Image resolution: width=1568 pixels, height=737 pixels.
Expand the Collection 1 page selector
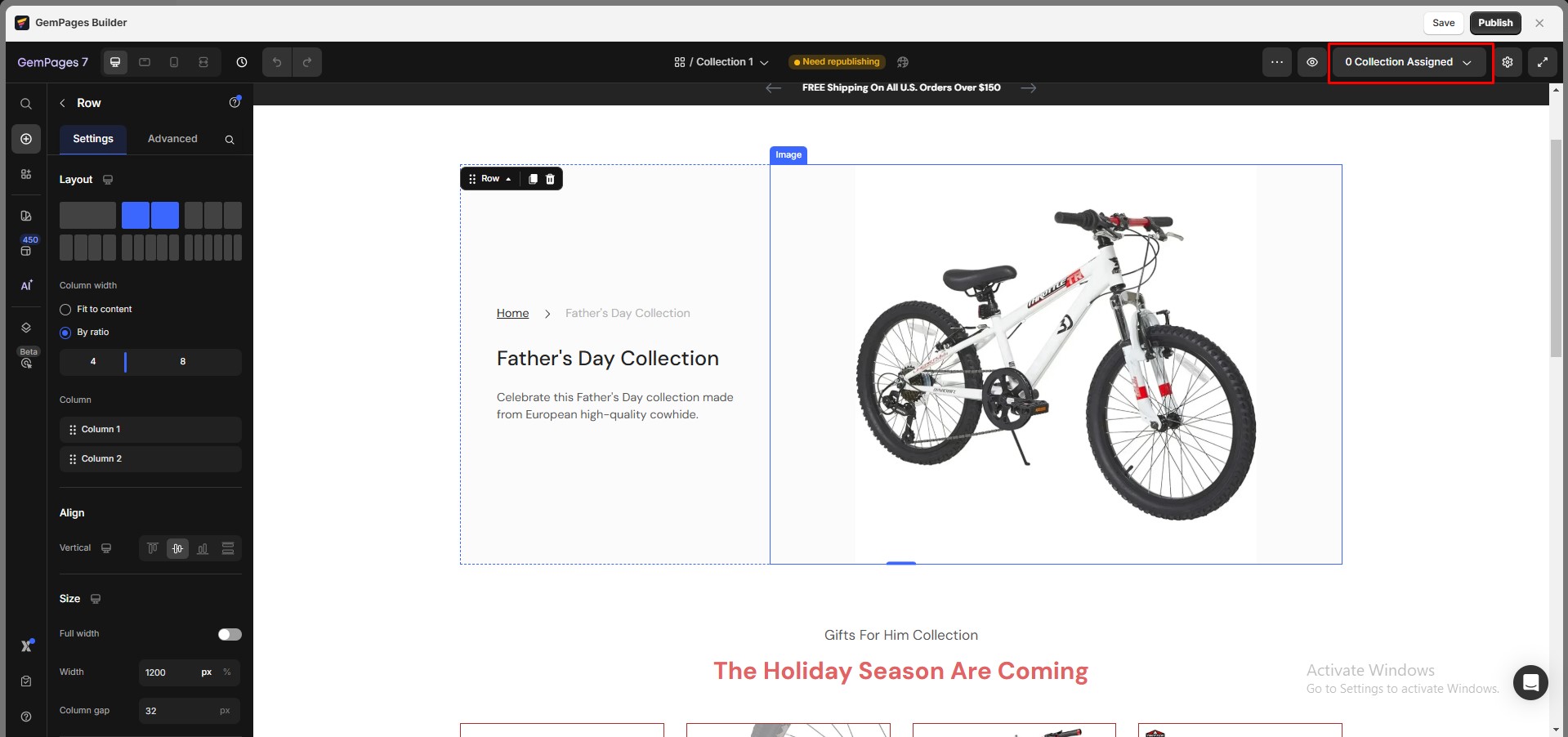(721, 62)
